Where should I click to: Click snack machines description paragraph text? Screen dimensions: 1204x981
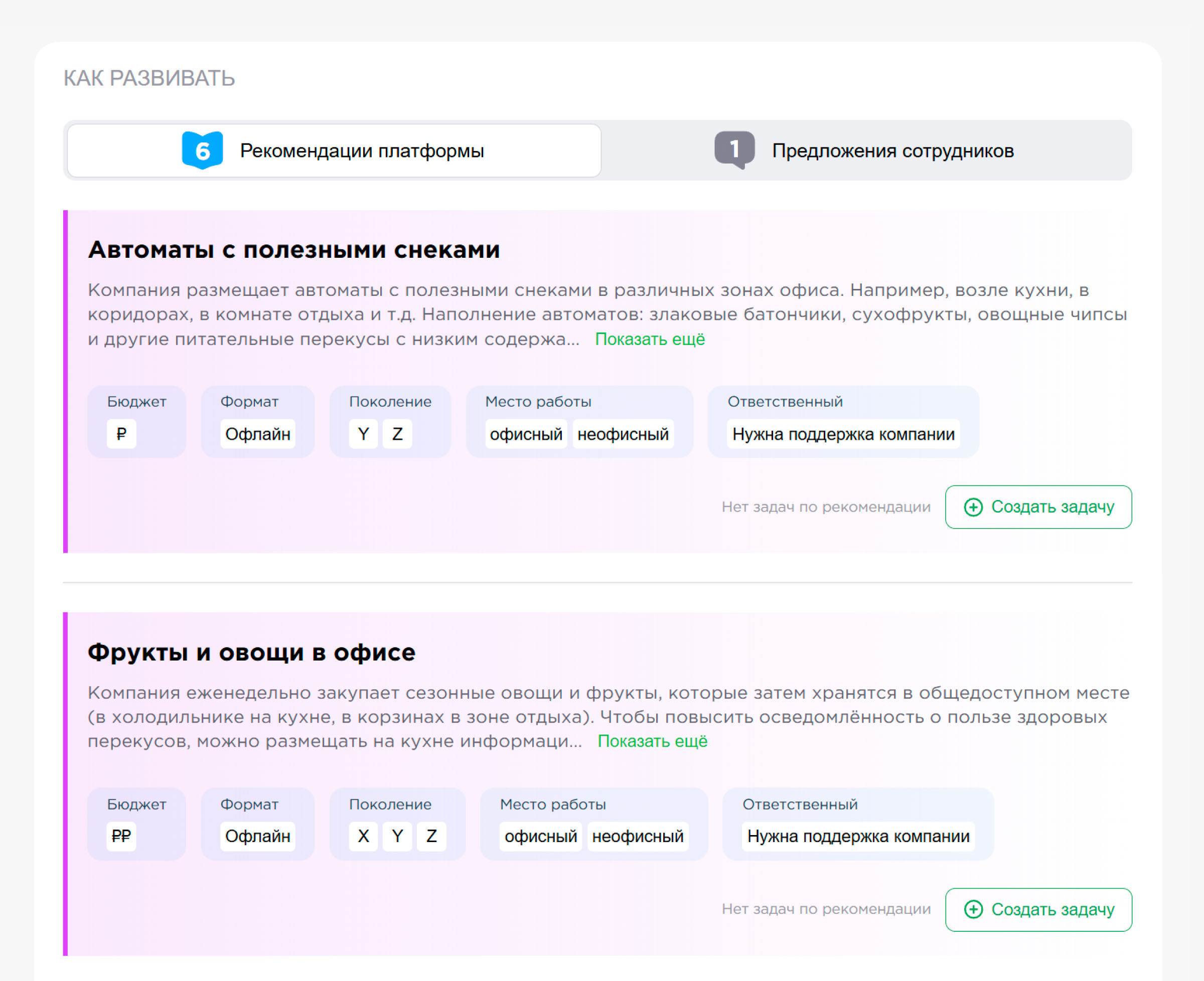607,314
